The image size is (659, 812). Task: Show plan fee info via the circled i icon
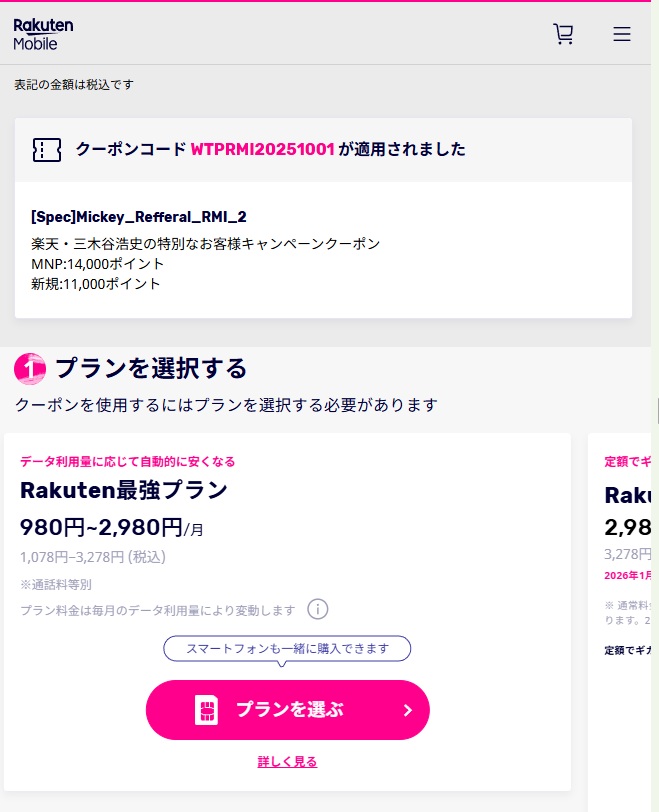point(318,609)
